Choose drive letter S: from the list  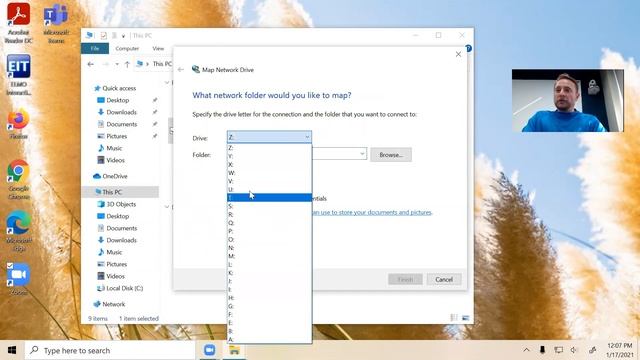[x=269, y=206]
